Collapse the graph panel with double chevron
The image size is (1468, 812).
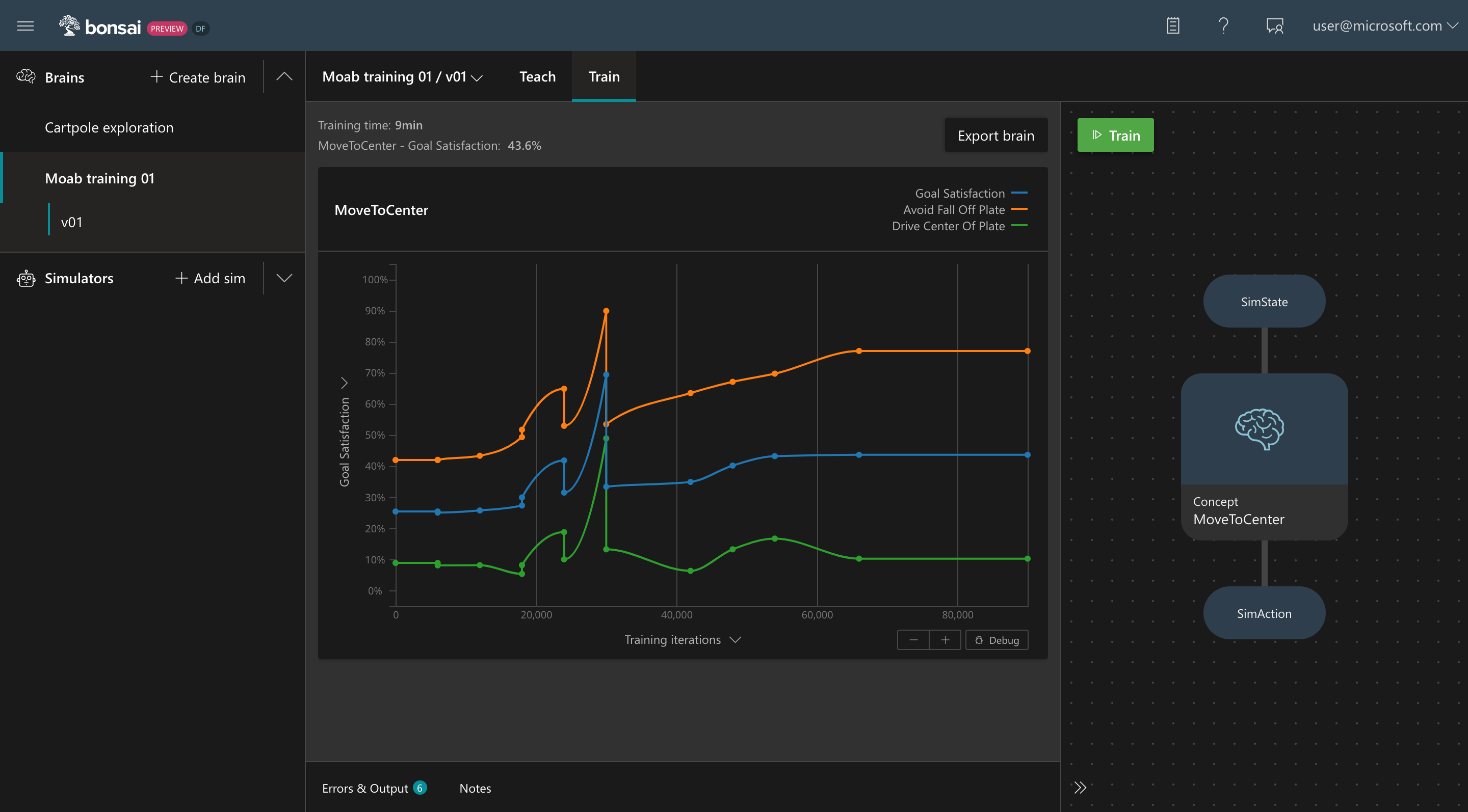pyautogui.click(x=1080, y=788)
